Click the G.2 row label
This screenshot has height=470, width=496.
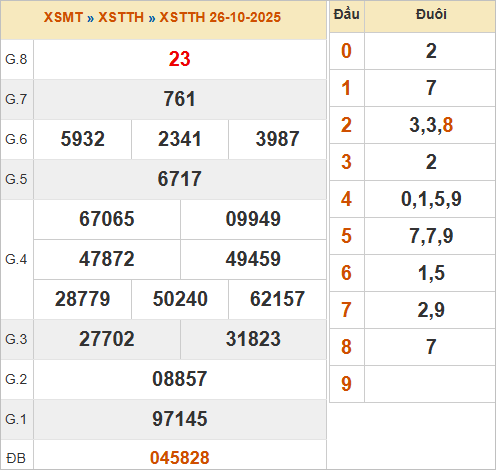point(16,379)
